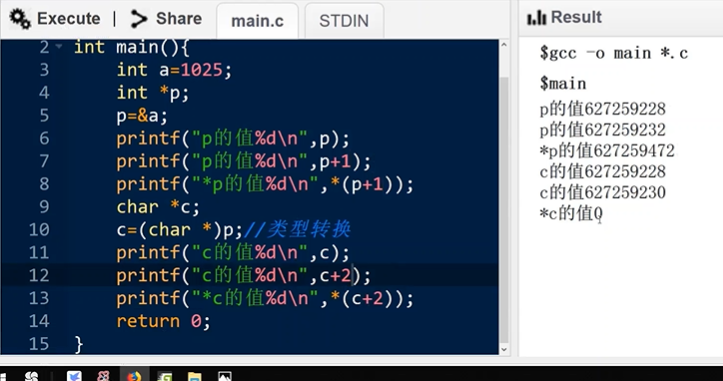This screenshot has width=723, height=381.
Task: Click the printf line ending with ",c+2);"
Action: [243, 275]
